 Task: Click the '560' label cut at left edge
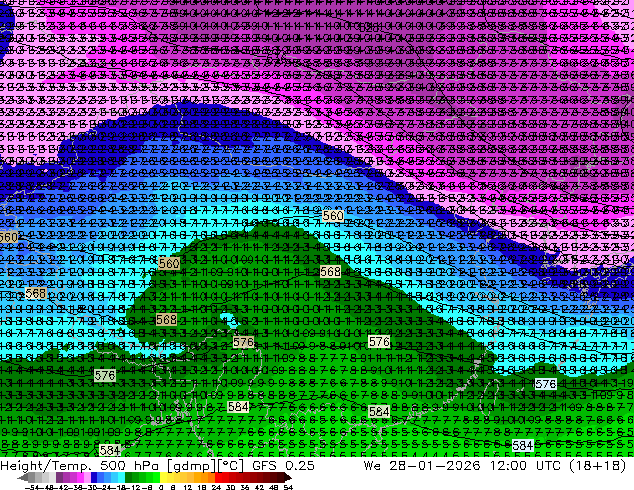[x=8, y=237]
